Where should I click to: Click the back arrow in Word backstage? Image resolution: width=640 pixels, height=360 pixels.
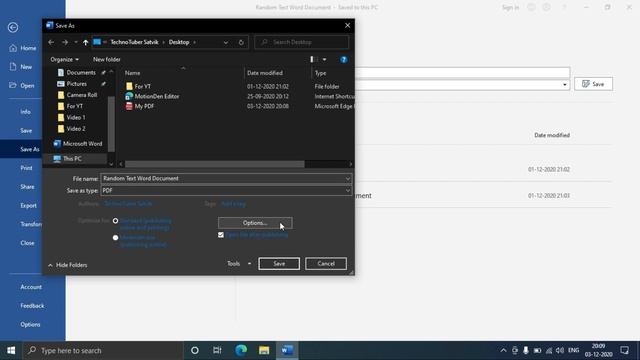pos(13,27)
